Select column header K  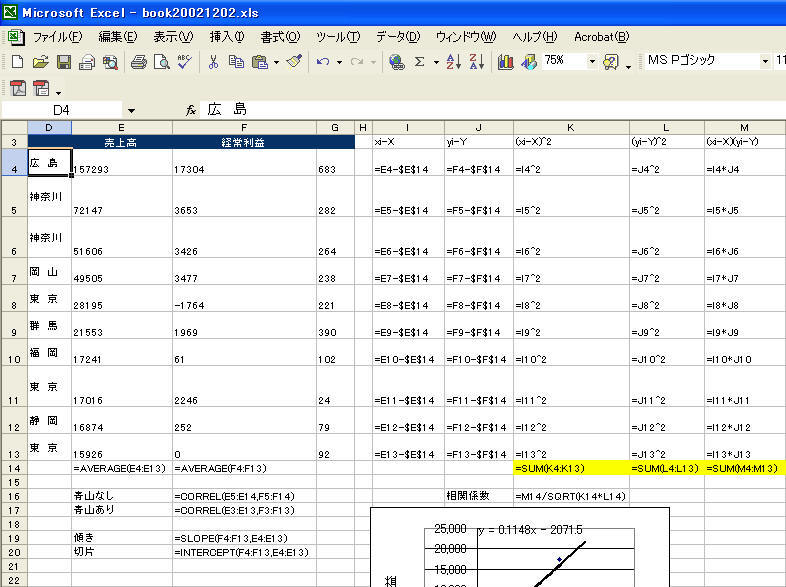[x=570, y=127]
